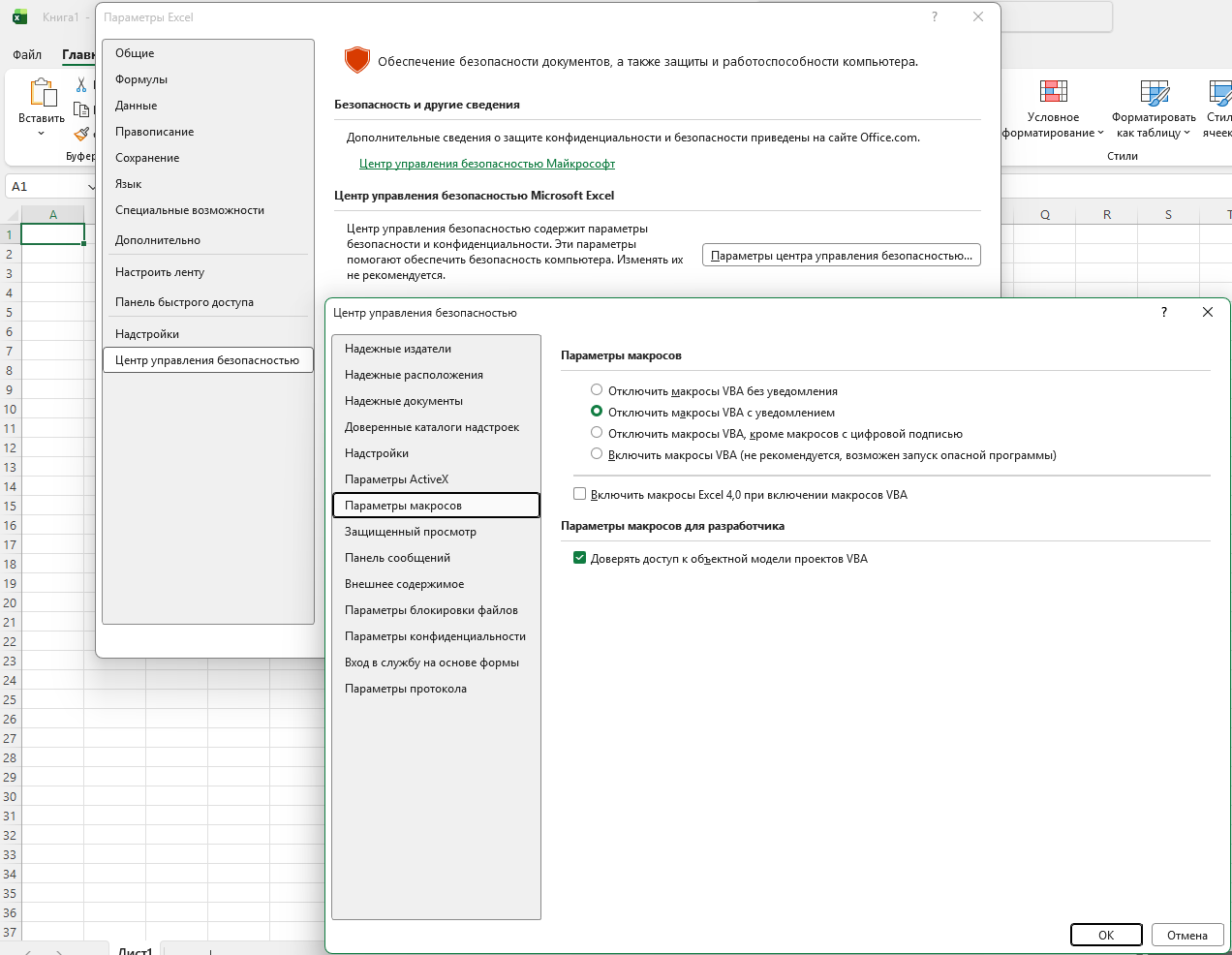Select 'Отключить макросы VBA без уведомления' radio
Screen dimensions: 1232x955
[x=597, y=389]
